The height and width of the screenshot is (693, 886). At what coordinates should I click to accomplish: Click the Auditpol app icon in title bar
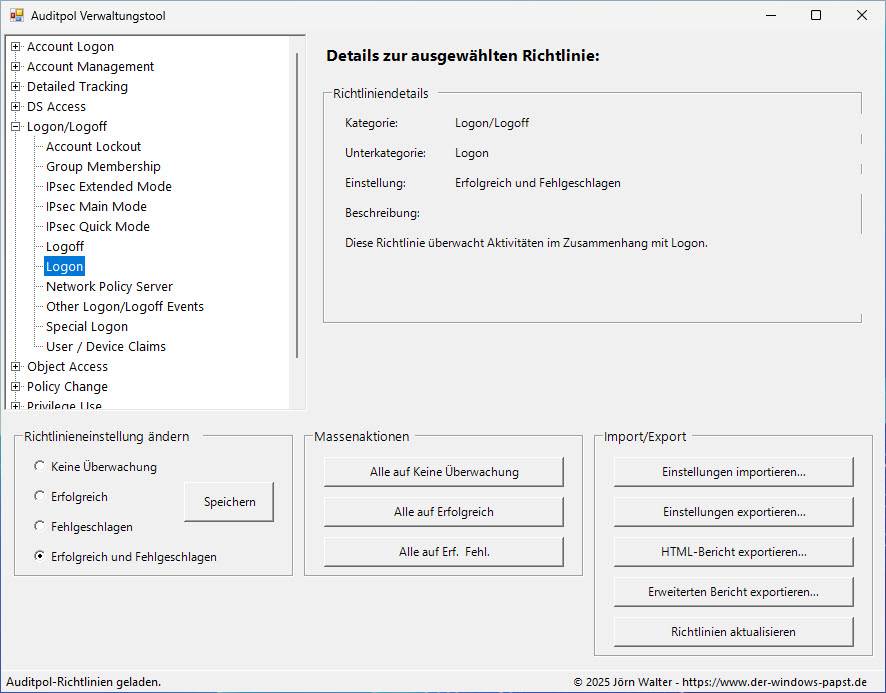tap(16, 15)
